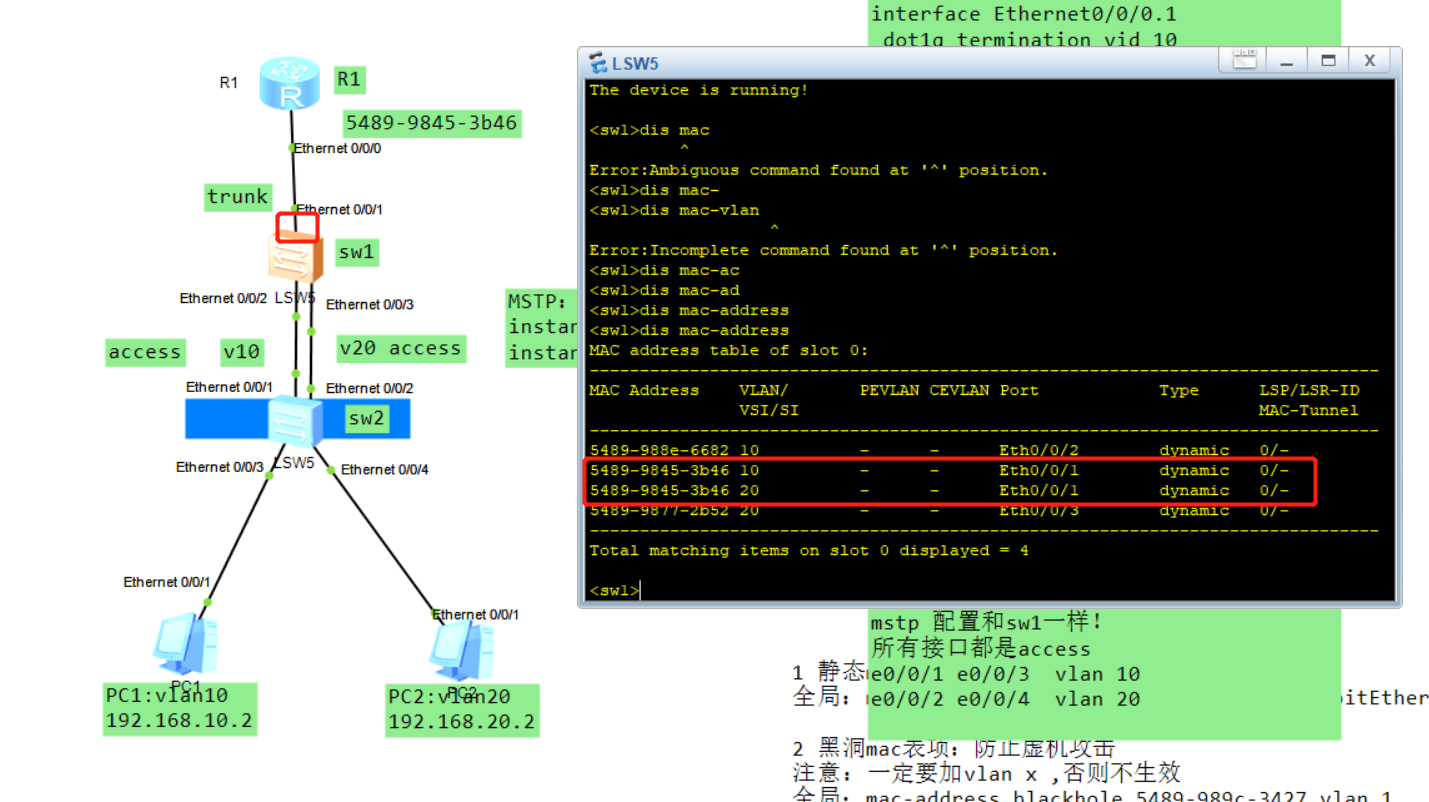Minimize the LSW5 terminal window
The image size is (1429, 802).
(x=1287, y=61)
